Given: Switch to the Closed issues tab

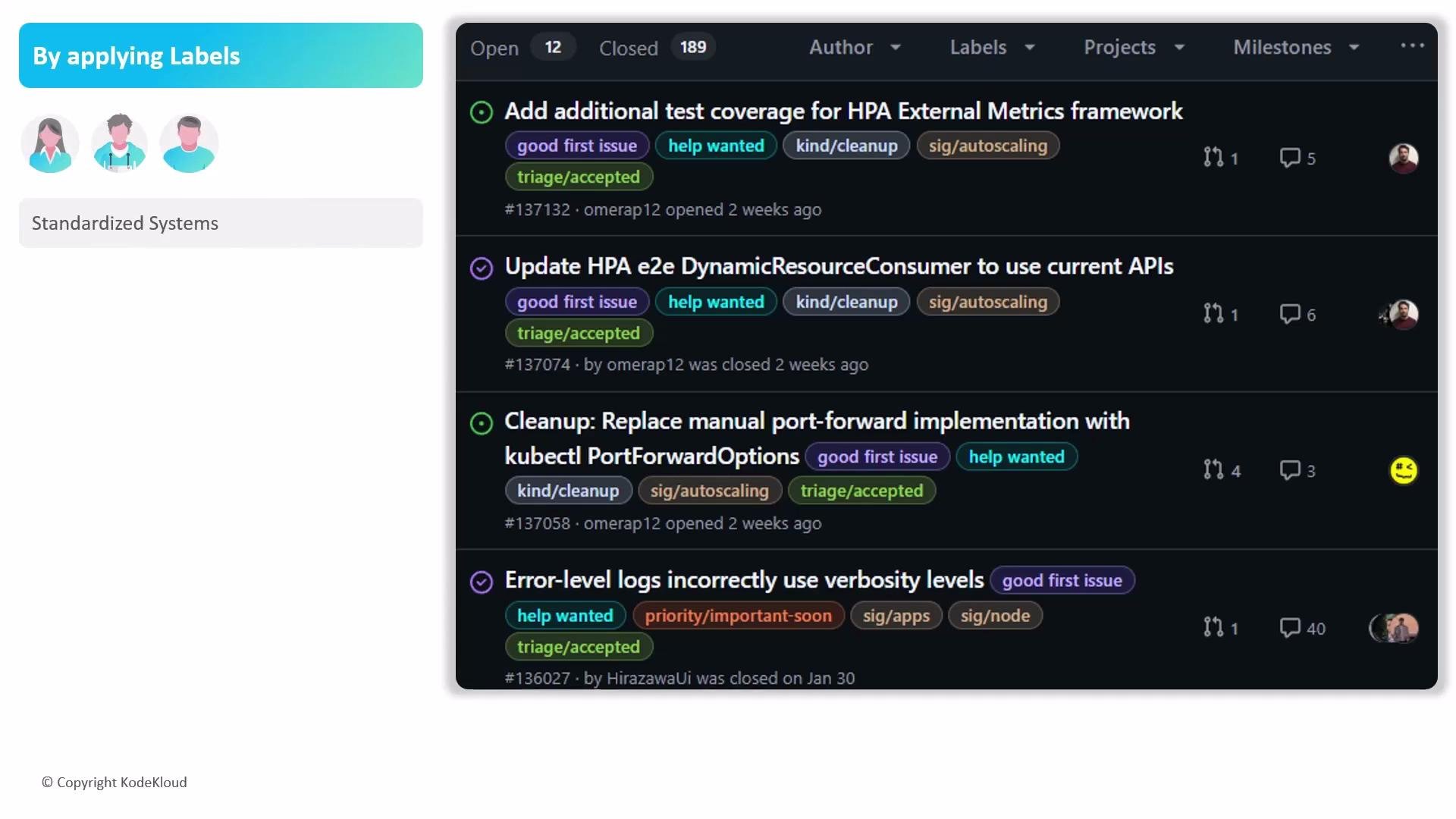Looking at the screenshot, I should [x=657, y=47].
